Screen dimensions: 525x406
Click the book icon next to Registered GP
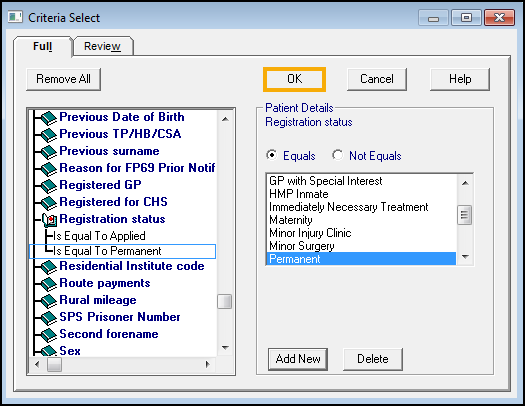click(49, 186)
